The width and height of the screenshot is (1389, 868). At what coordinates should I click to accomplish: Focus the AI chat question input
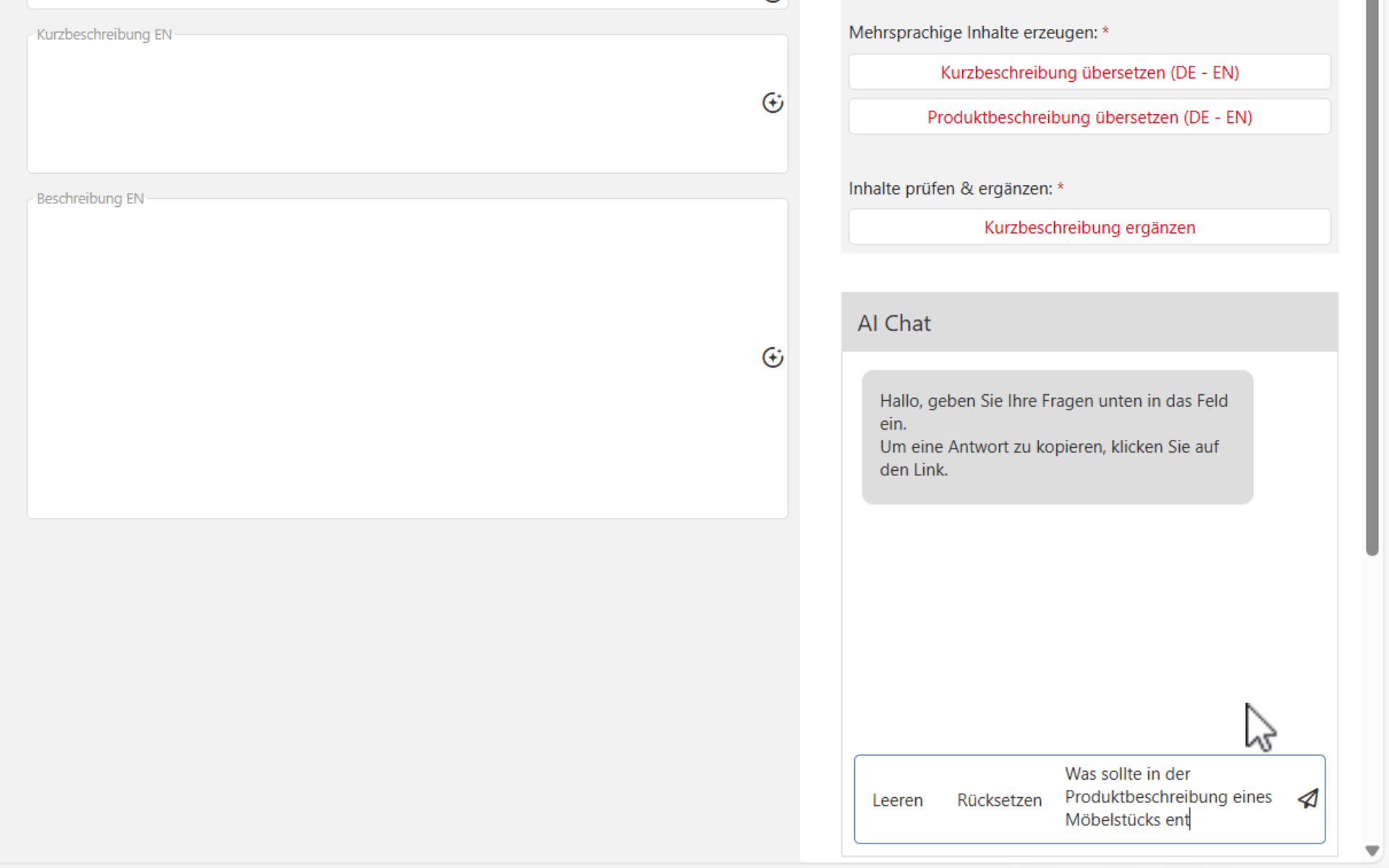point(1168,797)
